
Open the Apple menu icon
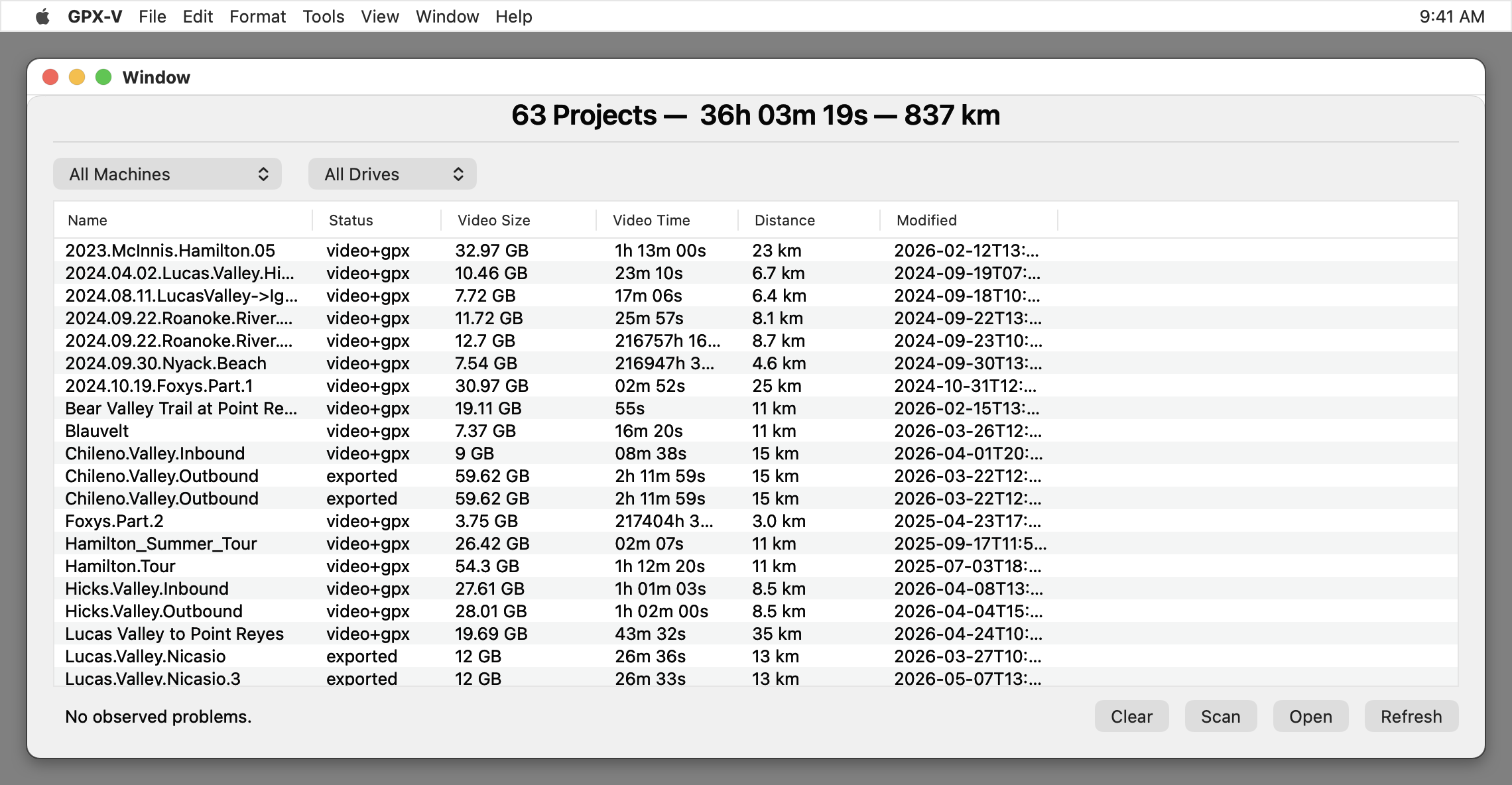coord(42,17)
